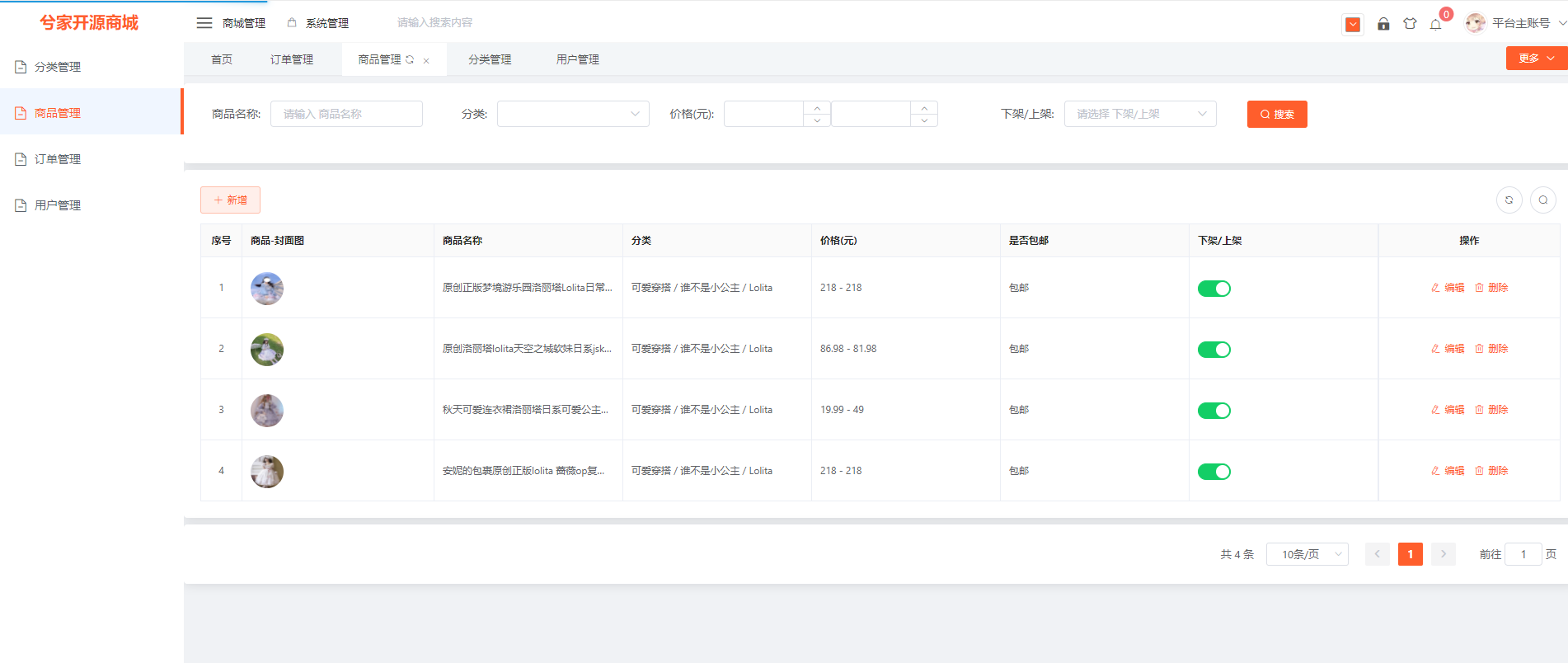The height and width of the screenshot is (663, 1568).
Task: Open cover thumbnail of row 3
Action: [267, 411]
